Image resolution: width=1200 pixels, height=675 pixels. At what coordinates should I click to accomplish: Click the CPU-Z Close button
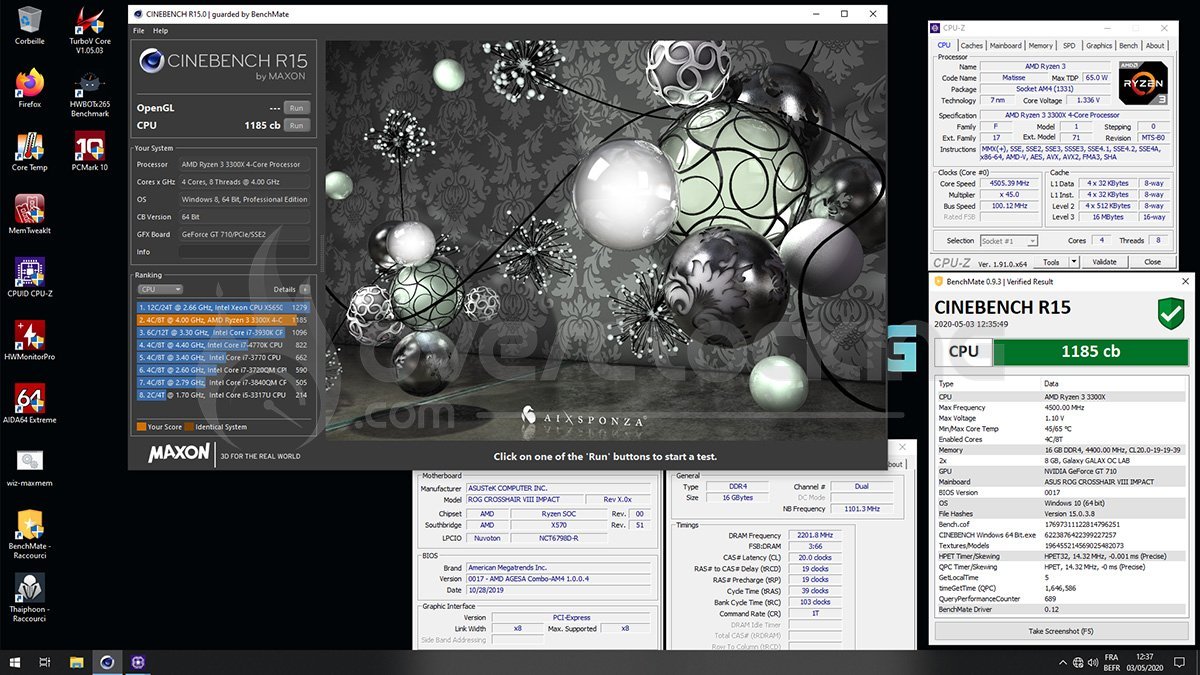click(1153, 262)
